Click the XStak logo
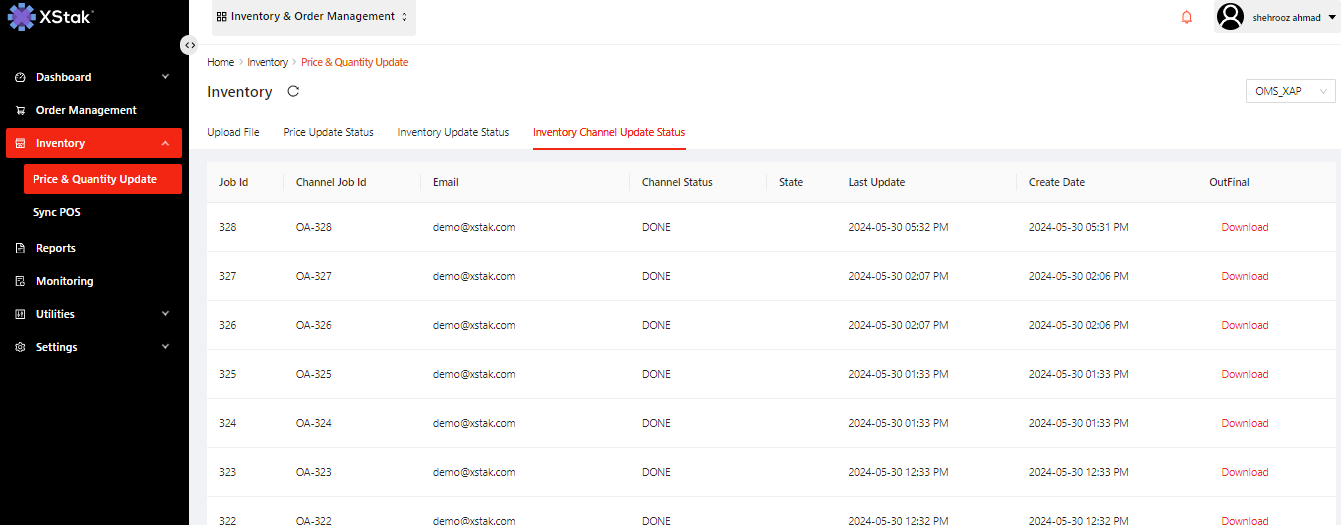1341x525 pixels. point(51,17)
